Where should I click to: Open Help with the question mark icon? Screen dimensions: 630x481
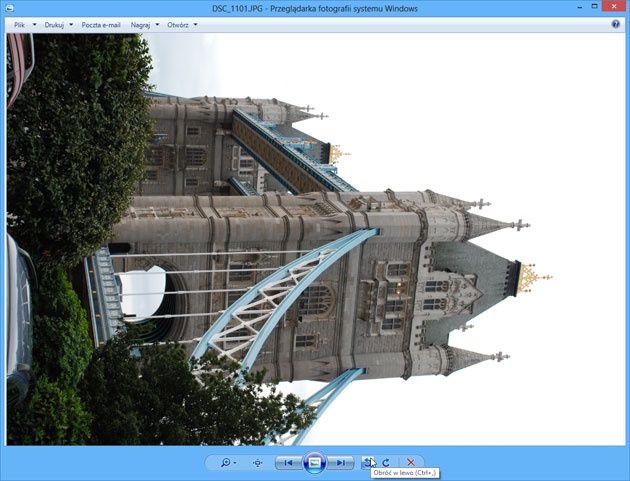[616, 24]
